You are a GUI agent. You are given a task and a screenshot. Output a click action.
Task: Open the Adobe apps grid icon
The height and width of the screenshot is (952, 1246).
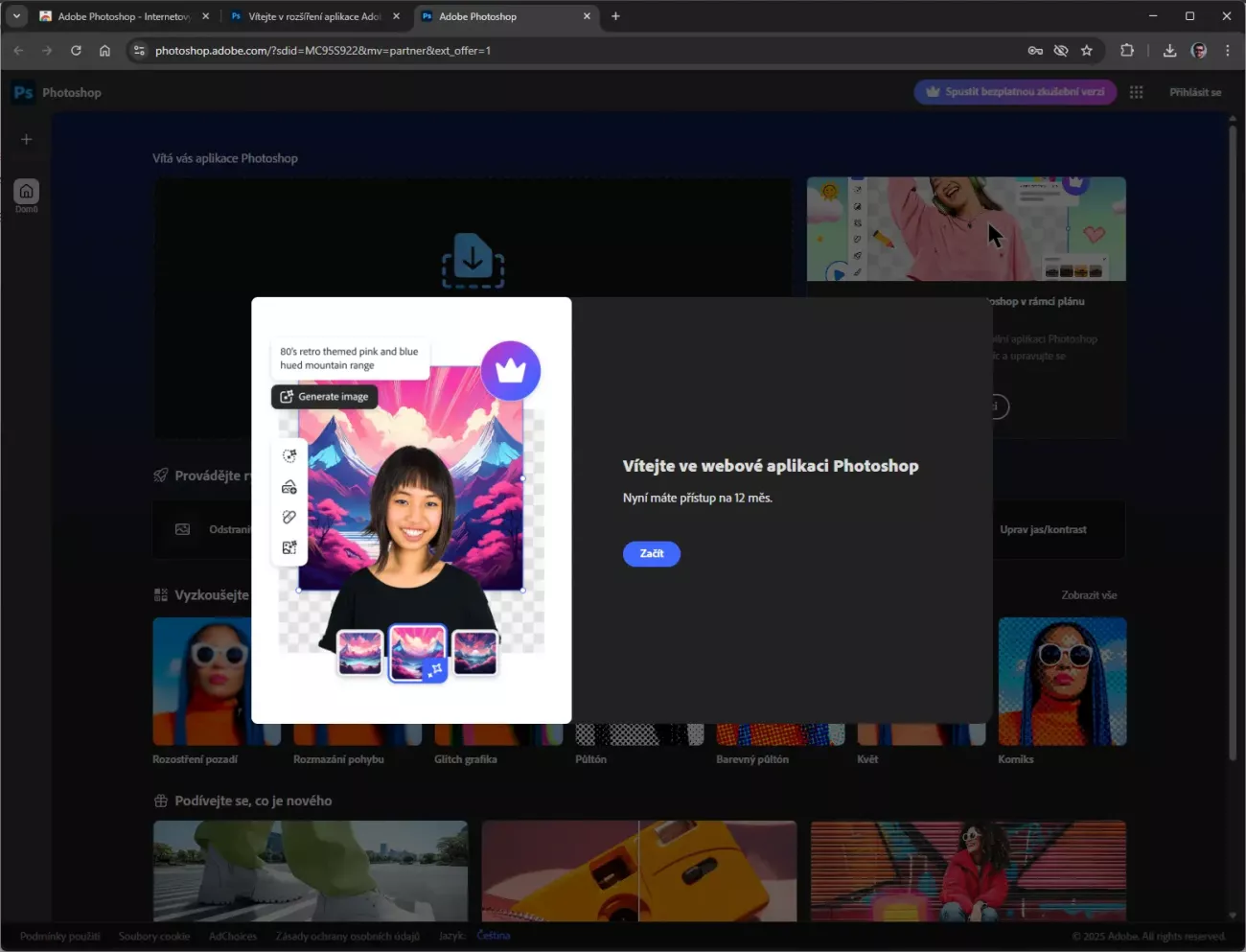[x=1136, y=92]
